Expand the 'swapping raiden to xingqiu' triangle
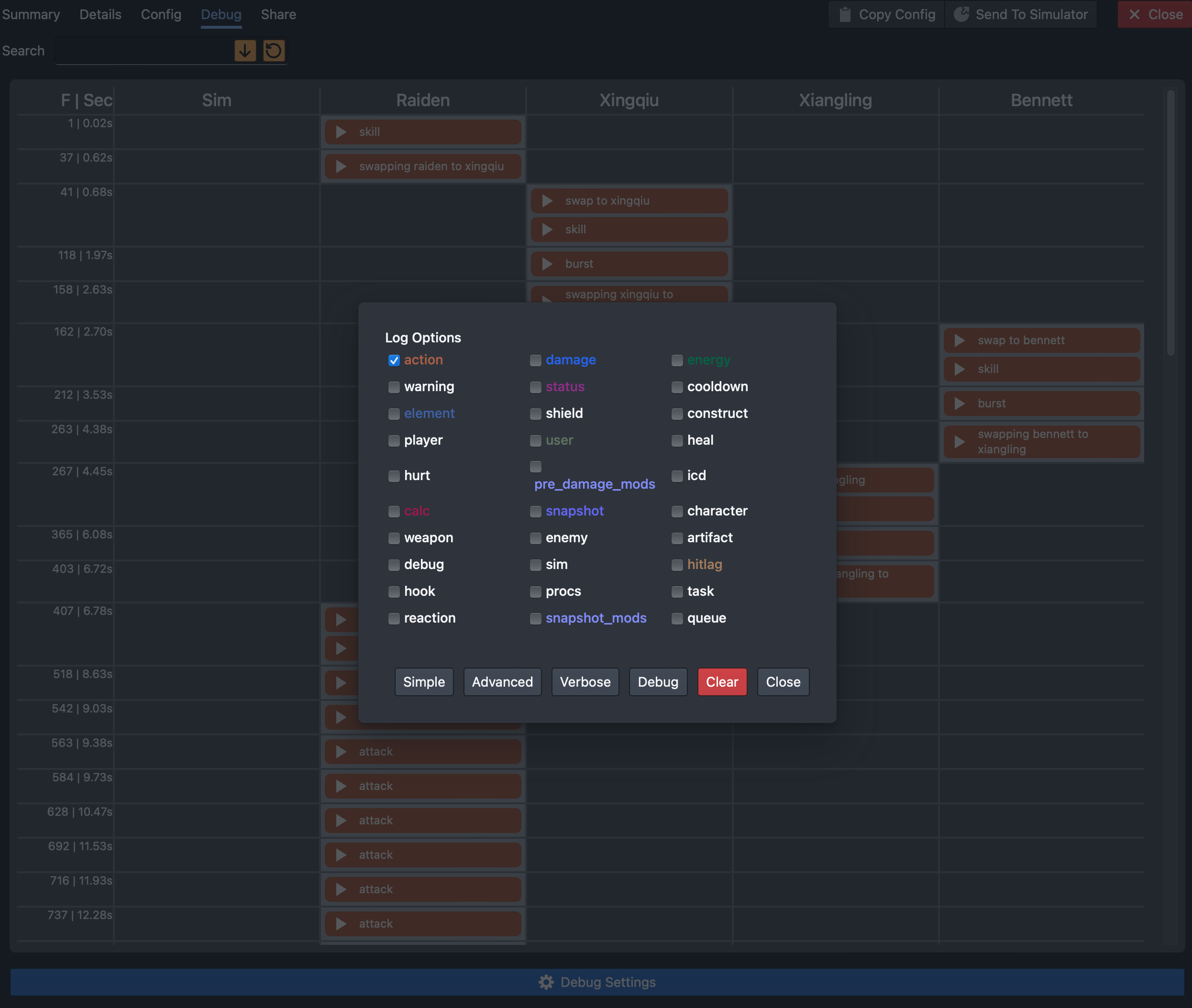This screenshot has width=1192, height=1008. (342, 166)
